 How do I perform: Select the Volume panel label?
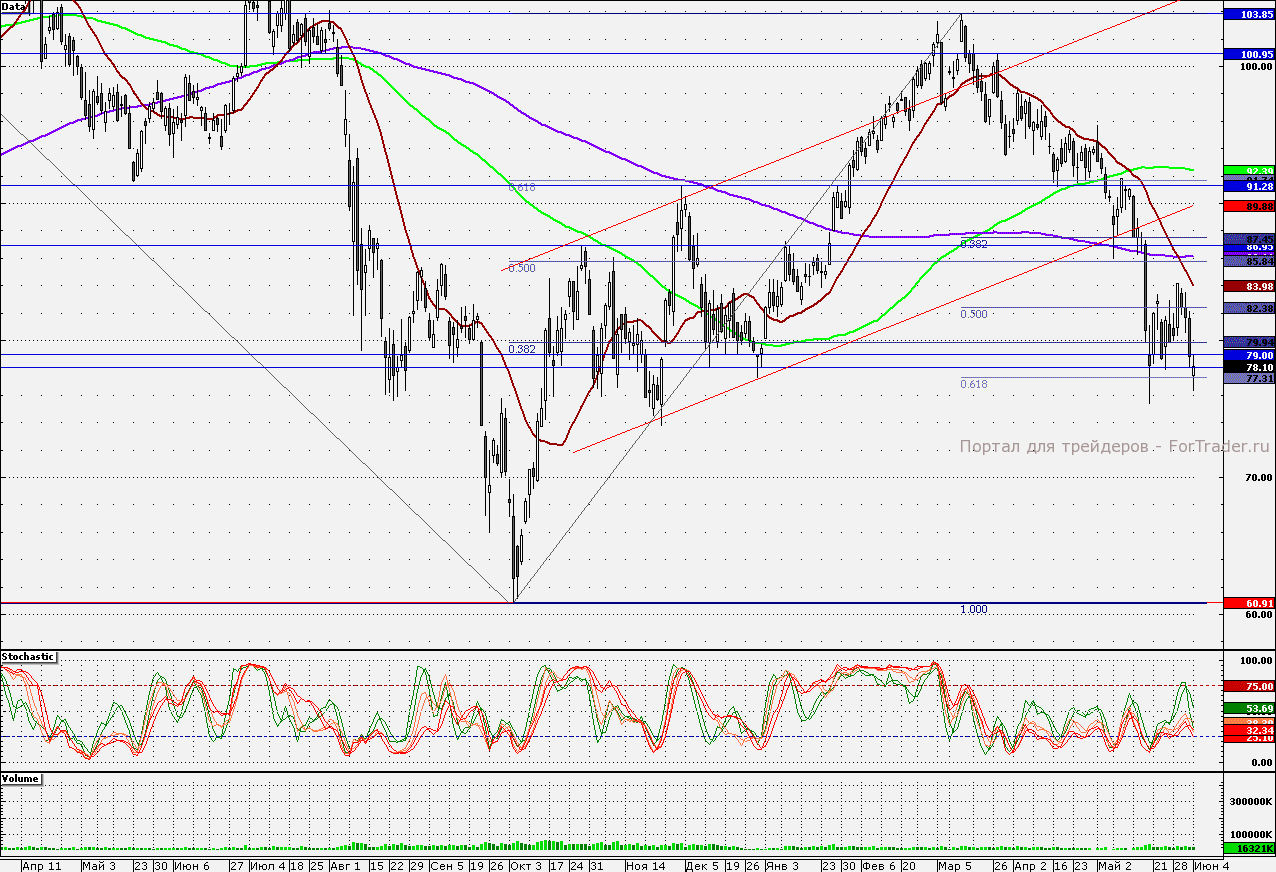coord(22,778)
